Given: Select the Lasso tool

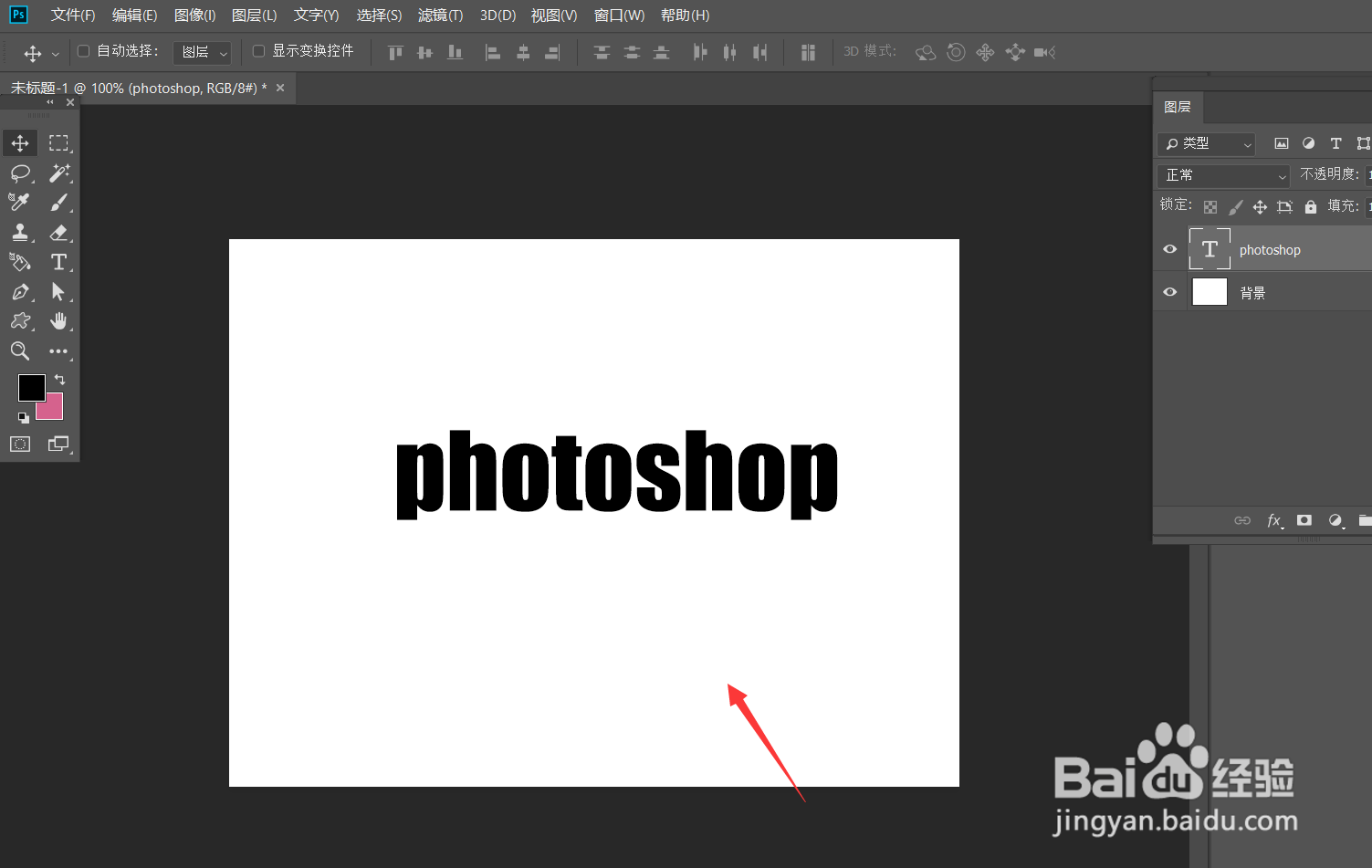Looking at the screenshot, I should (20, 173).
